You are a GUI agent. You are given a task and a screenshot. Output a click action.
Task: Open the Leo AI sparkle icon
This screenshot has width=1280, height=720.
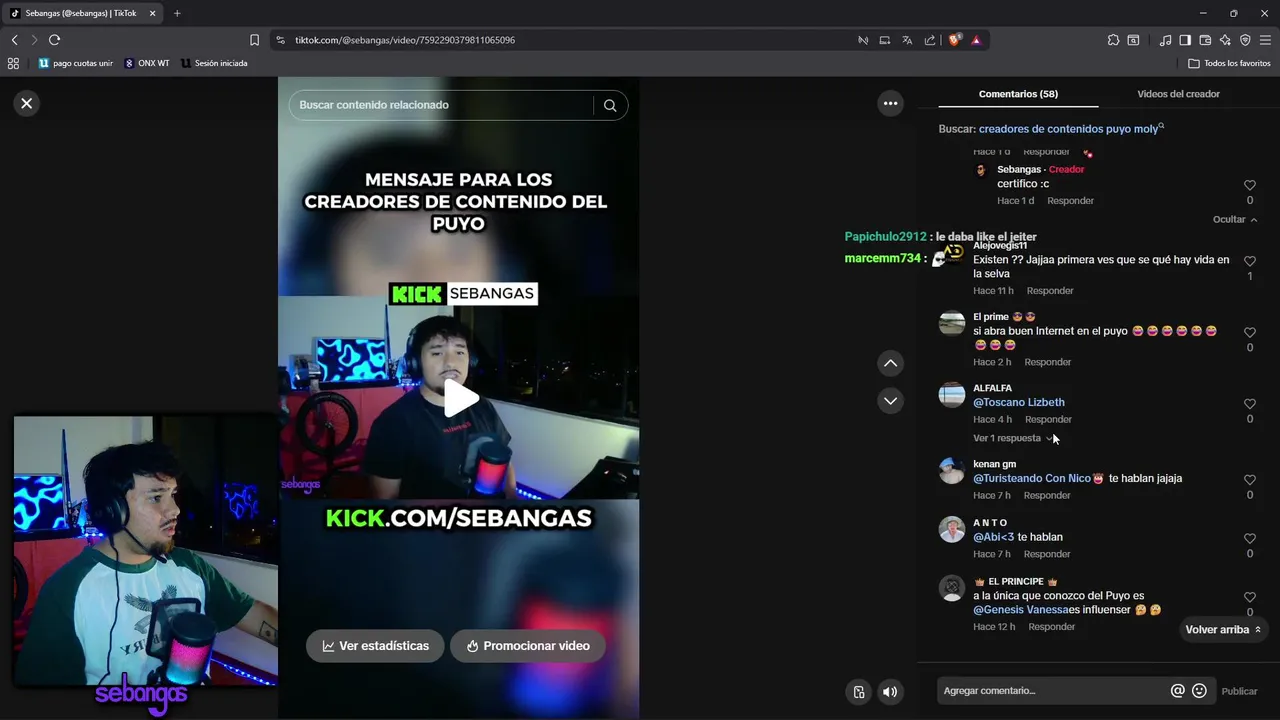point(1225,40)
